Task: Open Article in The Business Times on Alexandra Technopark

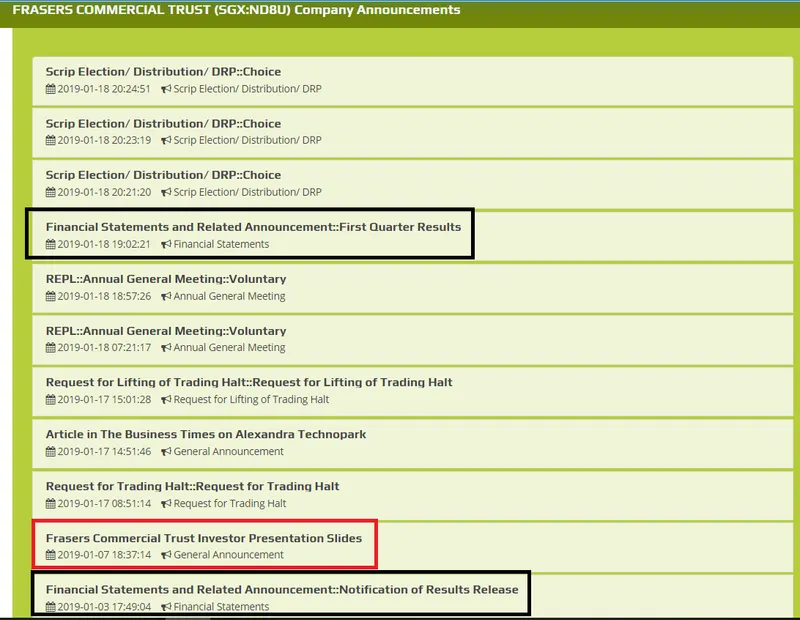Action: click(206, 434)
